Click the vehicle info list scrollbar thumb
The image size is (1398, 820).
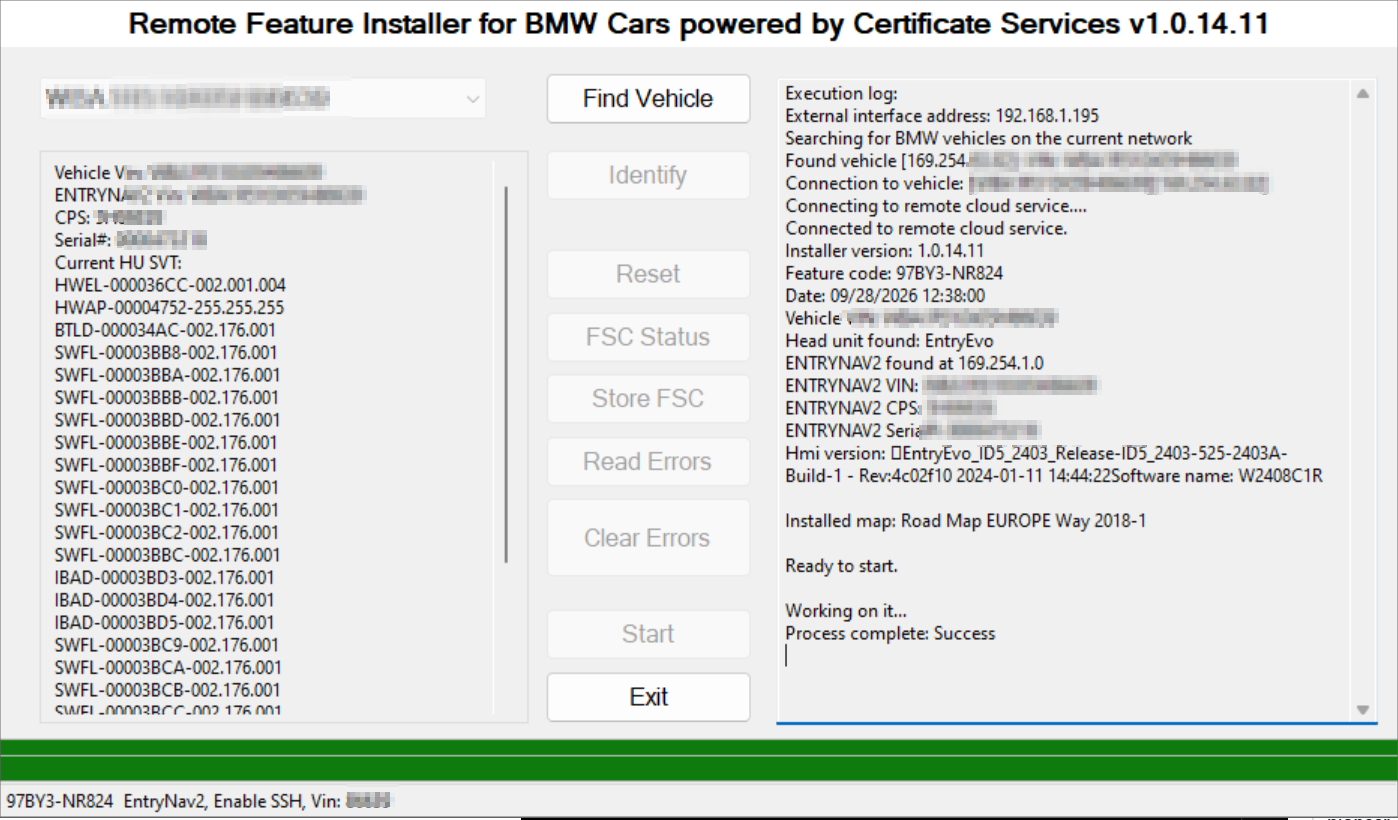point(507,375)
